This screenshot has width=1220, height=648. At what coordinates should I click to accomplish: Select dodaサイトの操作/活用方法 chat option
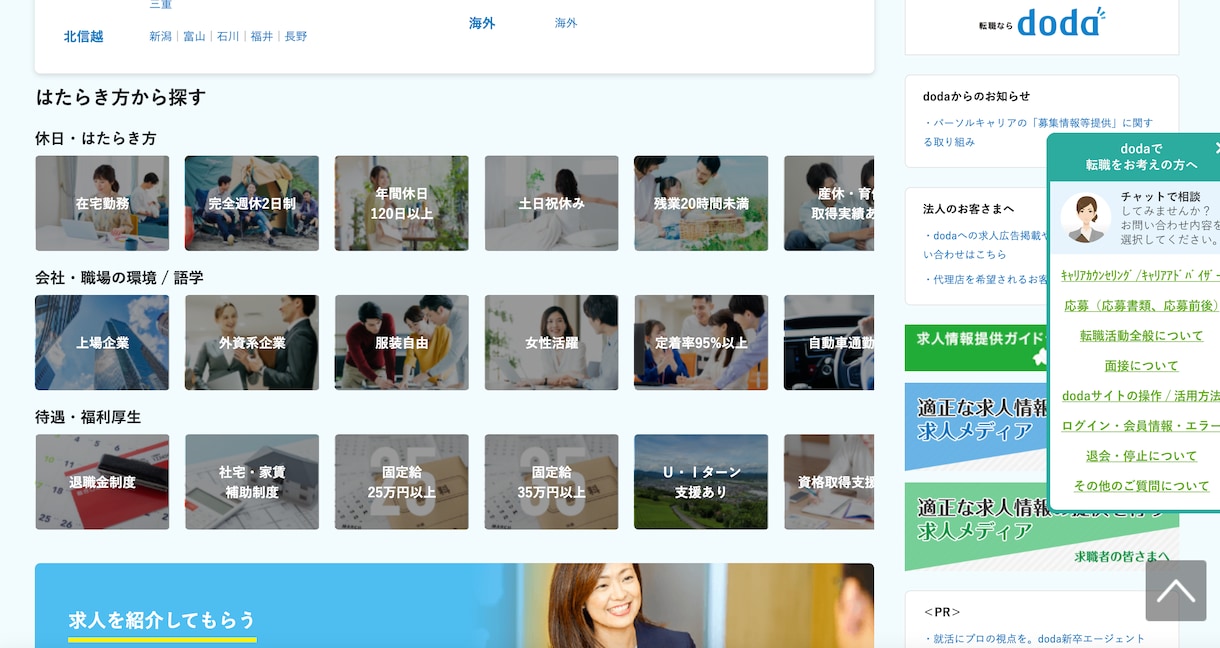[1141, 396]
